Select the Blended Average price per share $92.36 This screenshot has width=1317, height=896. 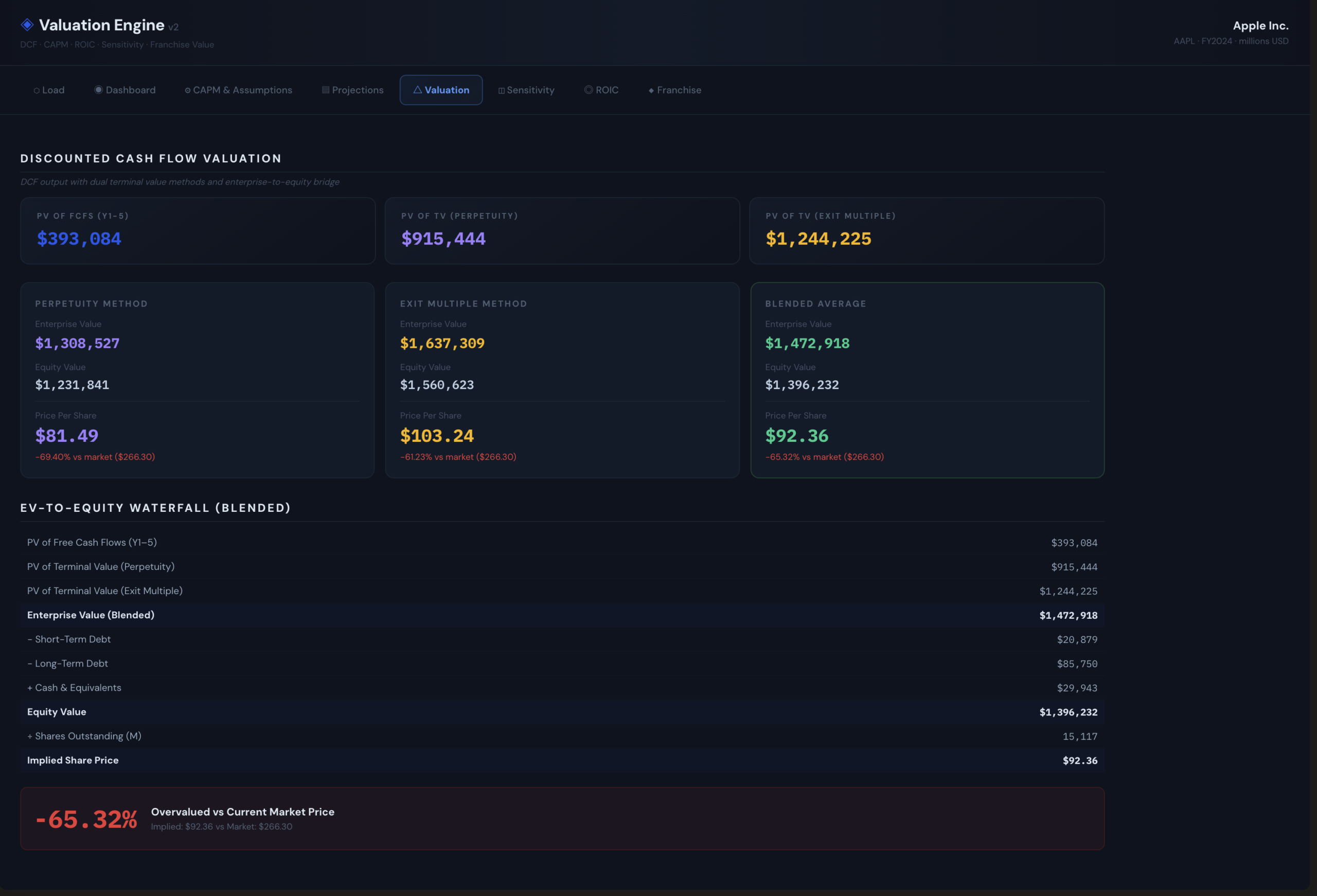(x=796, y=436)
